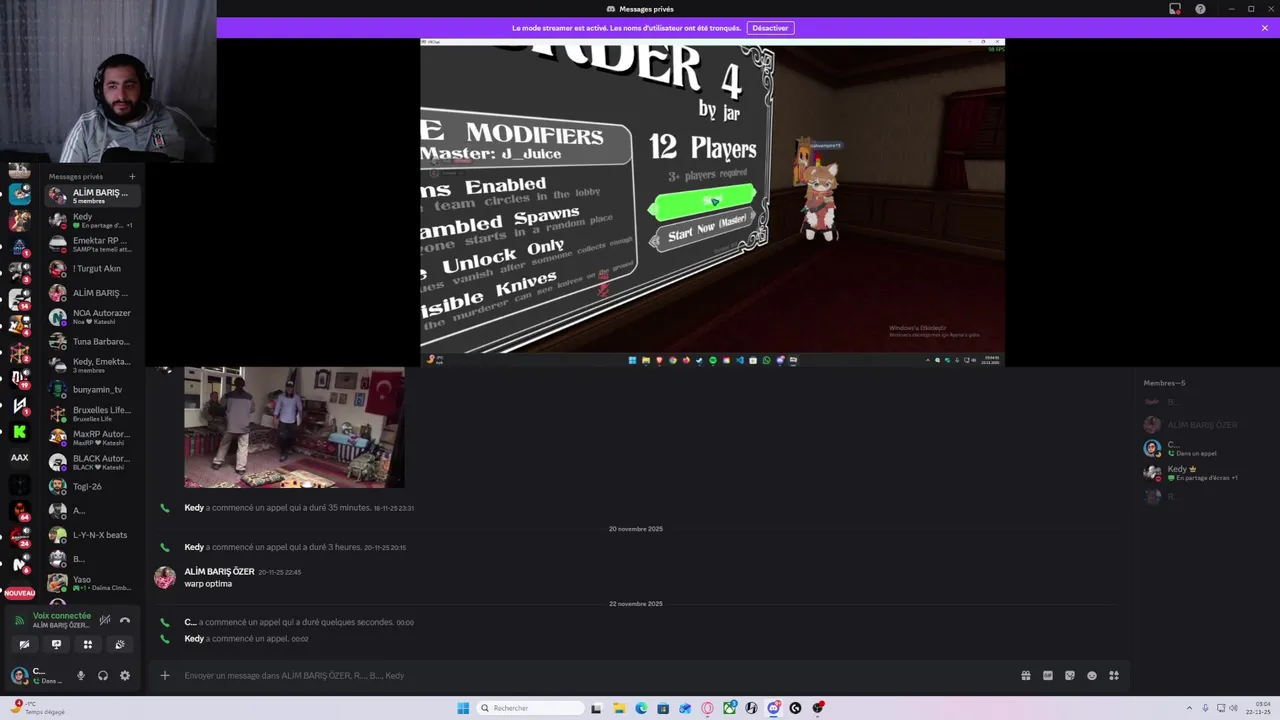Open Togi-26 direct message

[90, 487]
